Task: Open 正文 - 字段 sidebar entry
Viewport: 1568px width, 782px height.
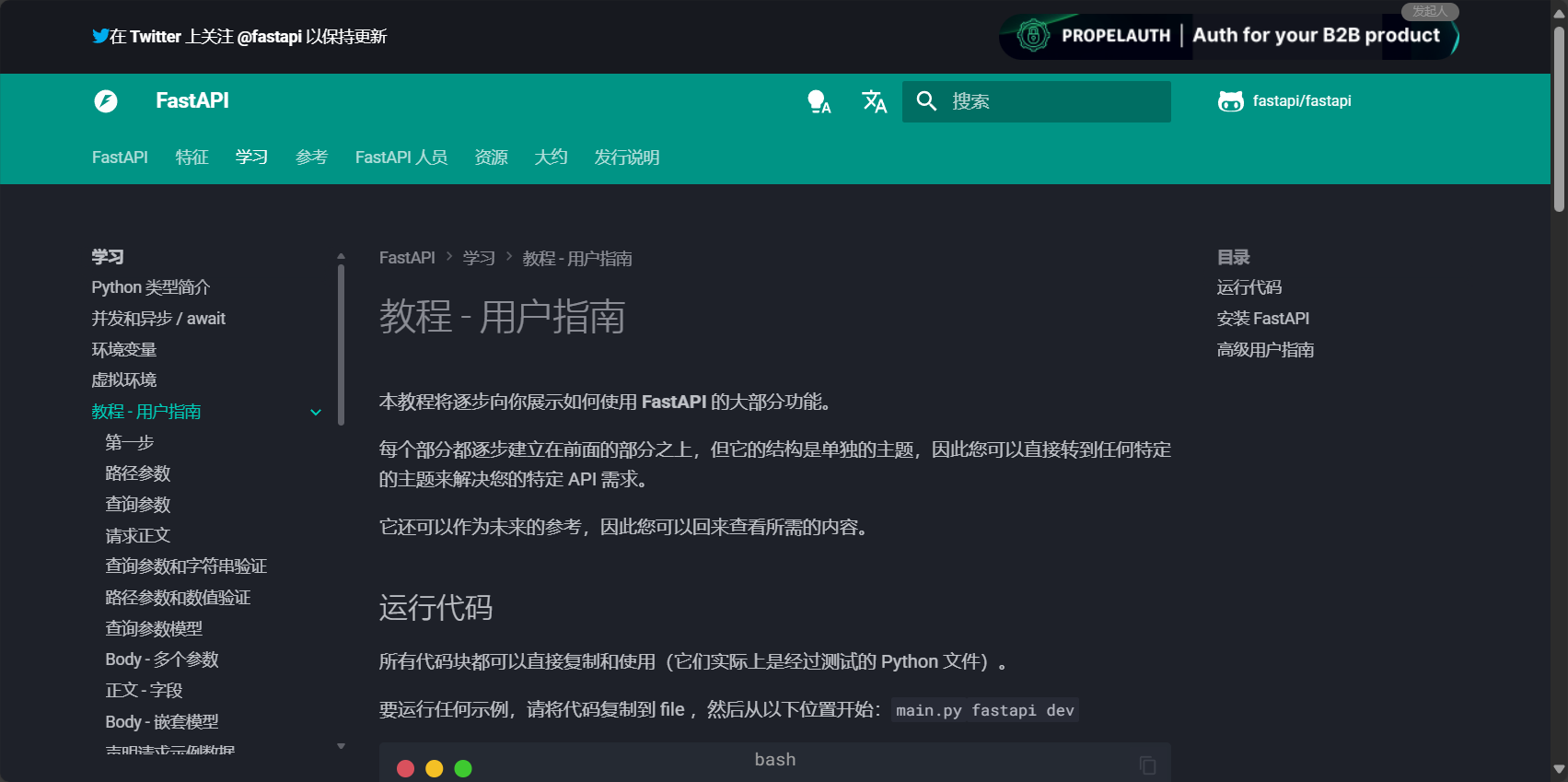Action: pos(144,691)
